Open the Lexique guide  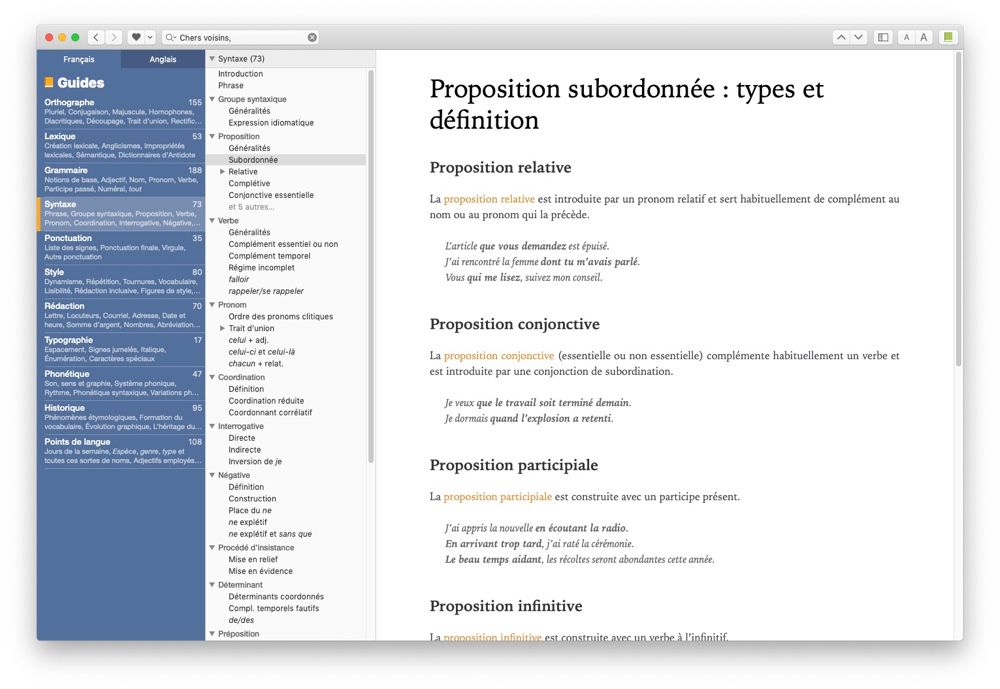click(x=121, y=145)
